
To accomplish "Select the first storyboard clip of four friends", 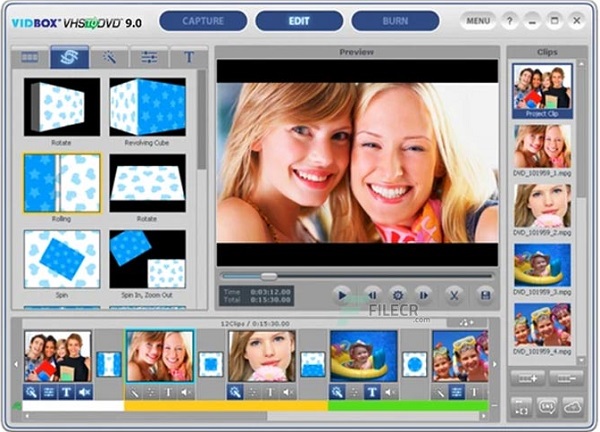I will [58, 356].
